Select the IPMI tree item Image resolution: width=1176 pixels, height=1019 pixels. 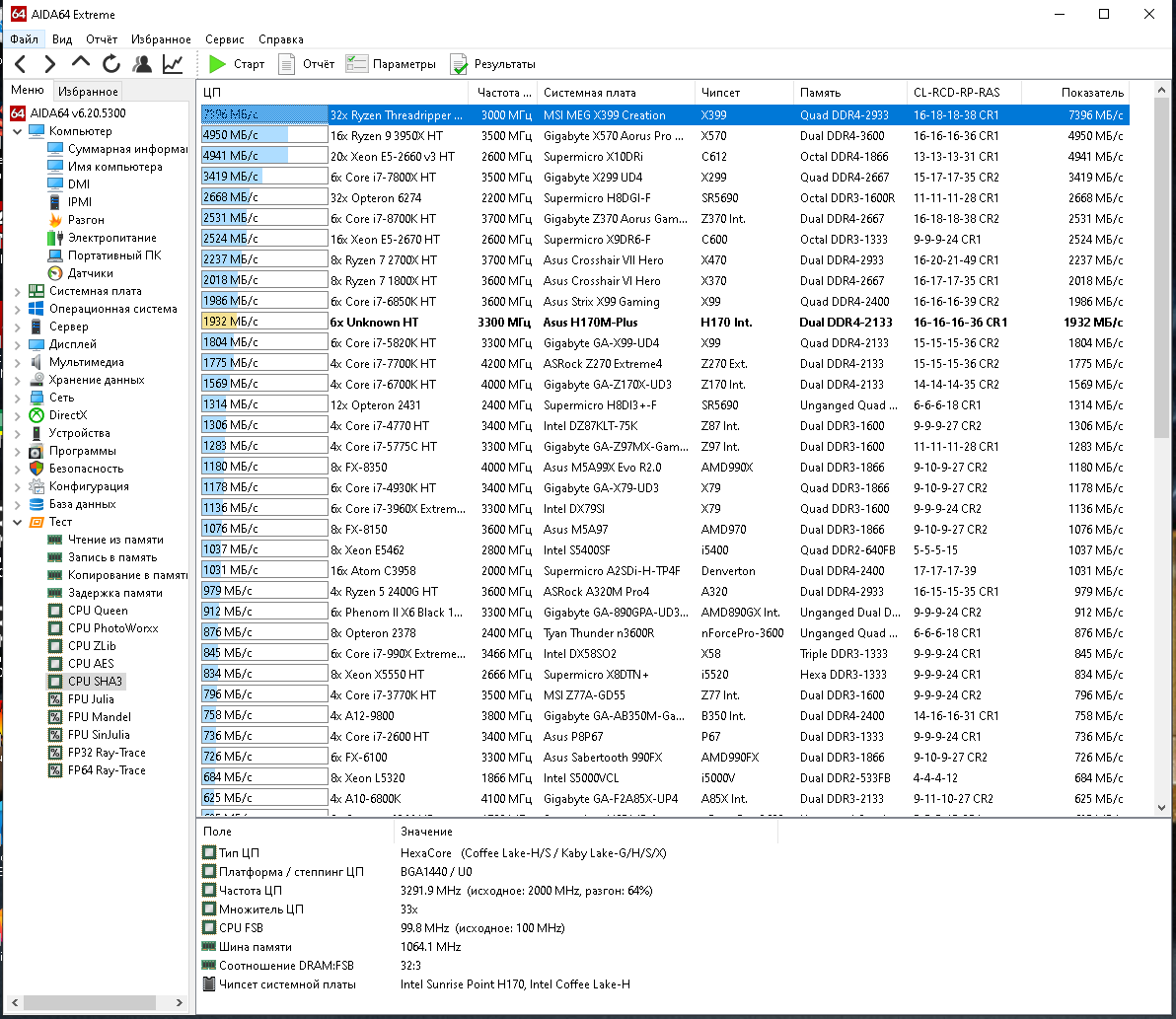(70, 202)
